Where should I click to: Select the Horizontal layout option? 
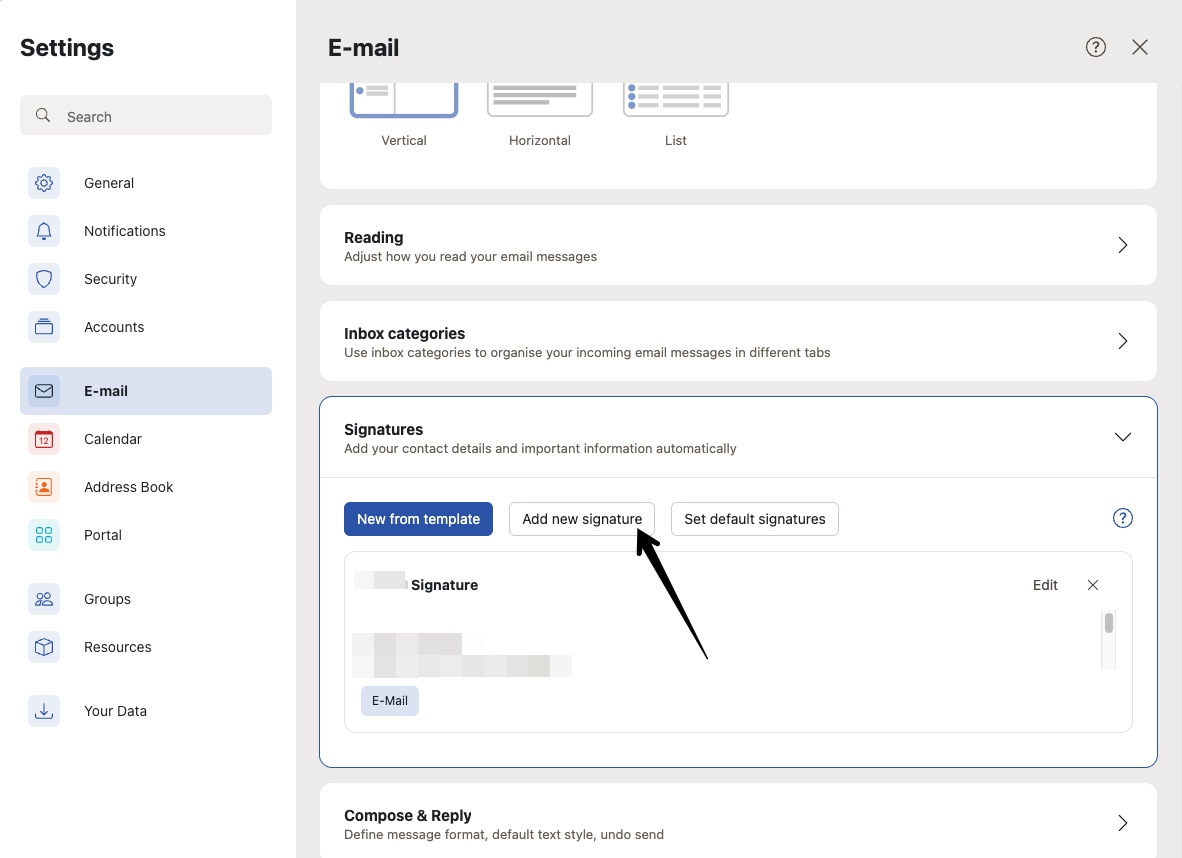pos(540,101)
